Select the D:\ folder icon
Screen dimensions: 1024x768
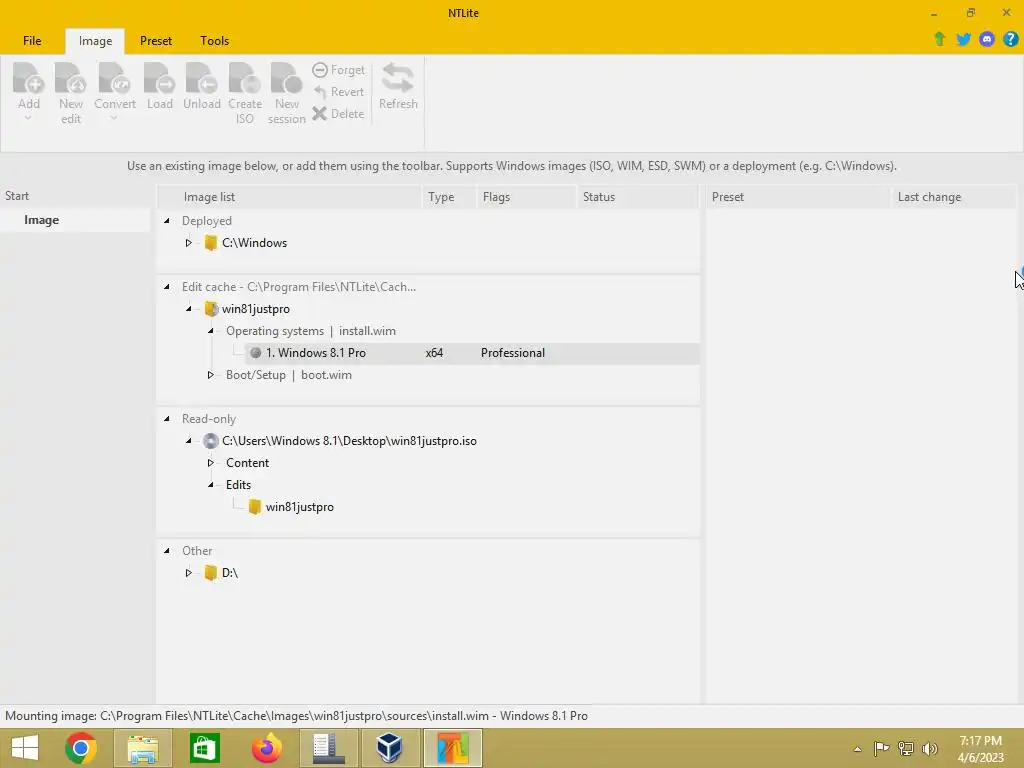pyautogui.click(x=210, y=573)
